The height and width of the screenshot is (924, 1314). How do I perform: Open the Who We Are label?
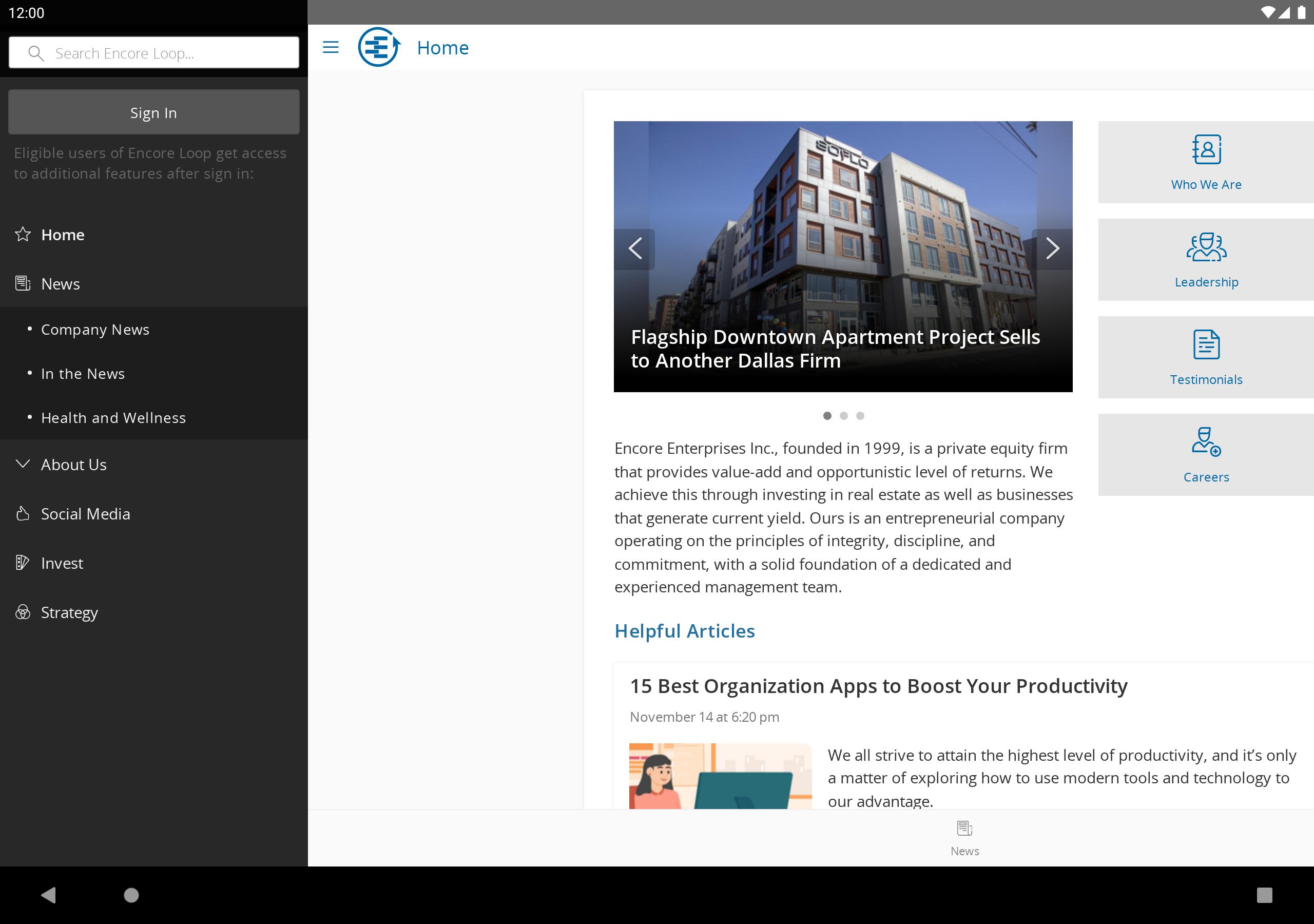tap(1206, 184)
